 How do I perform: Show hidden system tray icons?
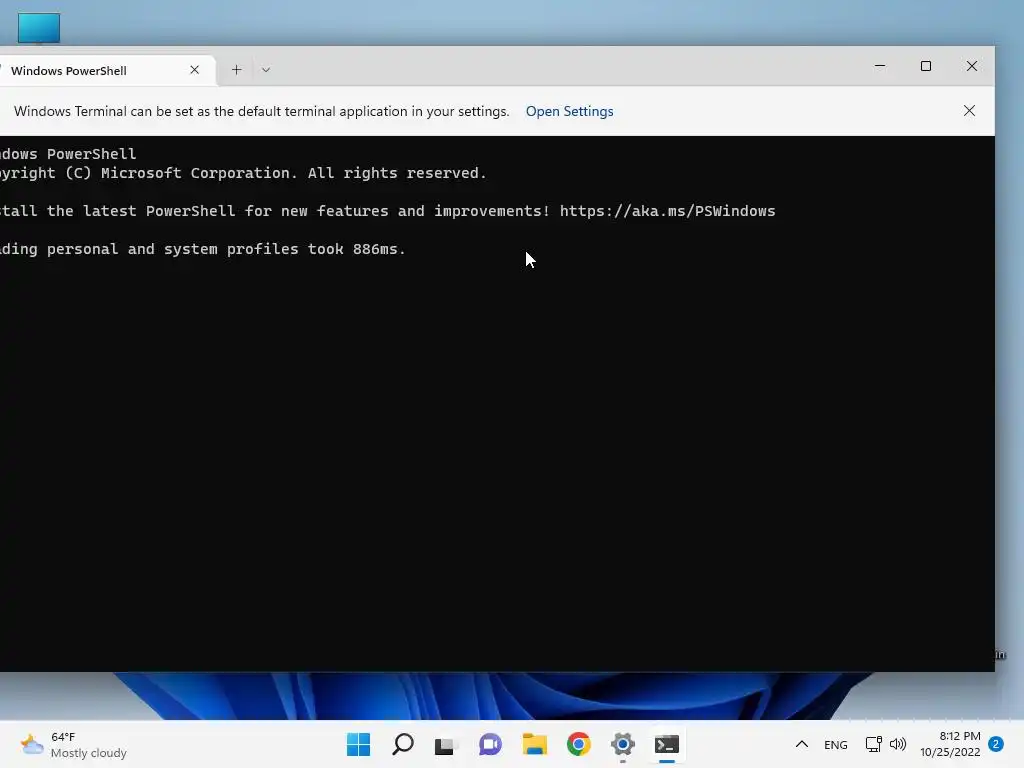(x=802, y=744)
